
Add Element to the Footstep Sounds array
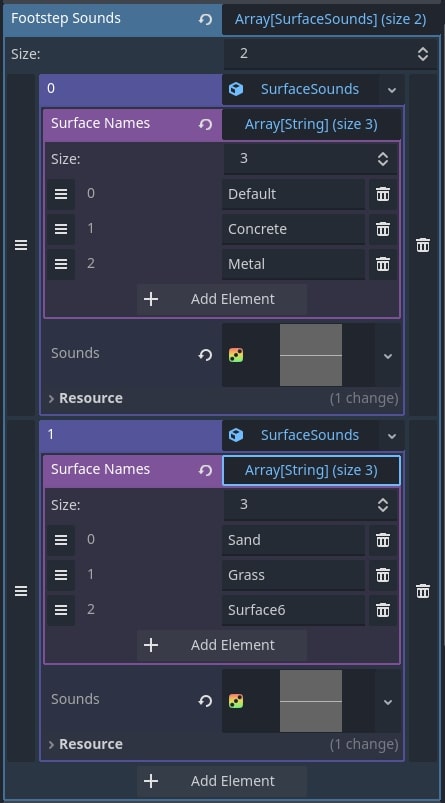tap(222, 781)
